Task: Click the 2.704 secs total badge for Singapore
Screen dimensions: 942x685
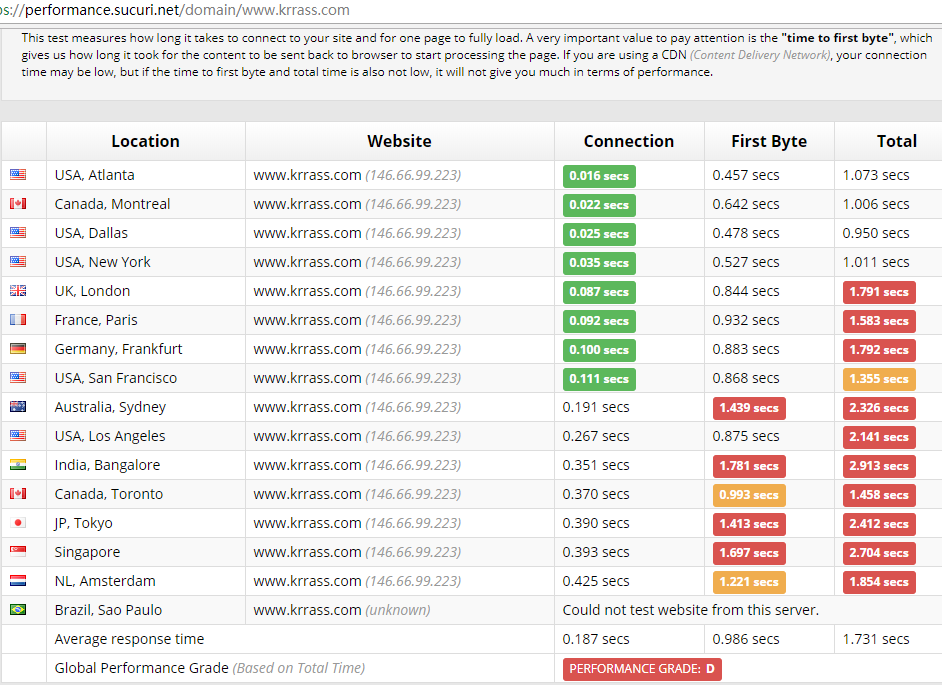Action: (879, 553)
